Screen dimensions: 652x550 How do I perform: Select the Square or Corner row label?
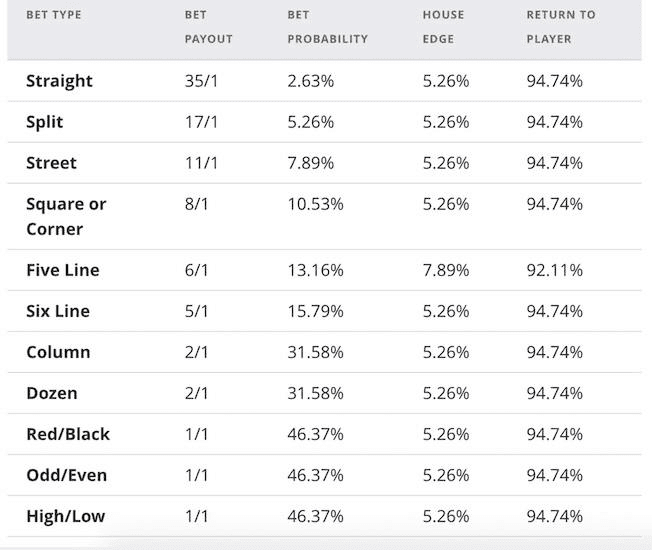[66, 216]
